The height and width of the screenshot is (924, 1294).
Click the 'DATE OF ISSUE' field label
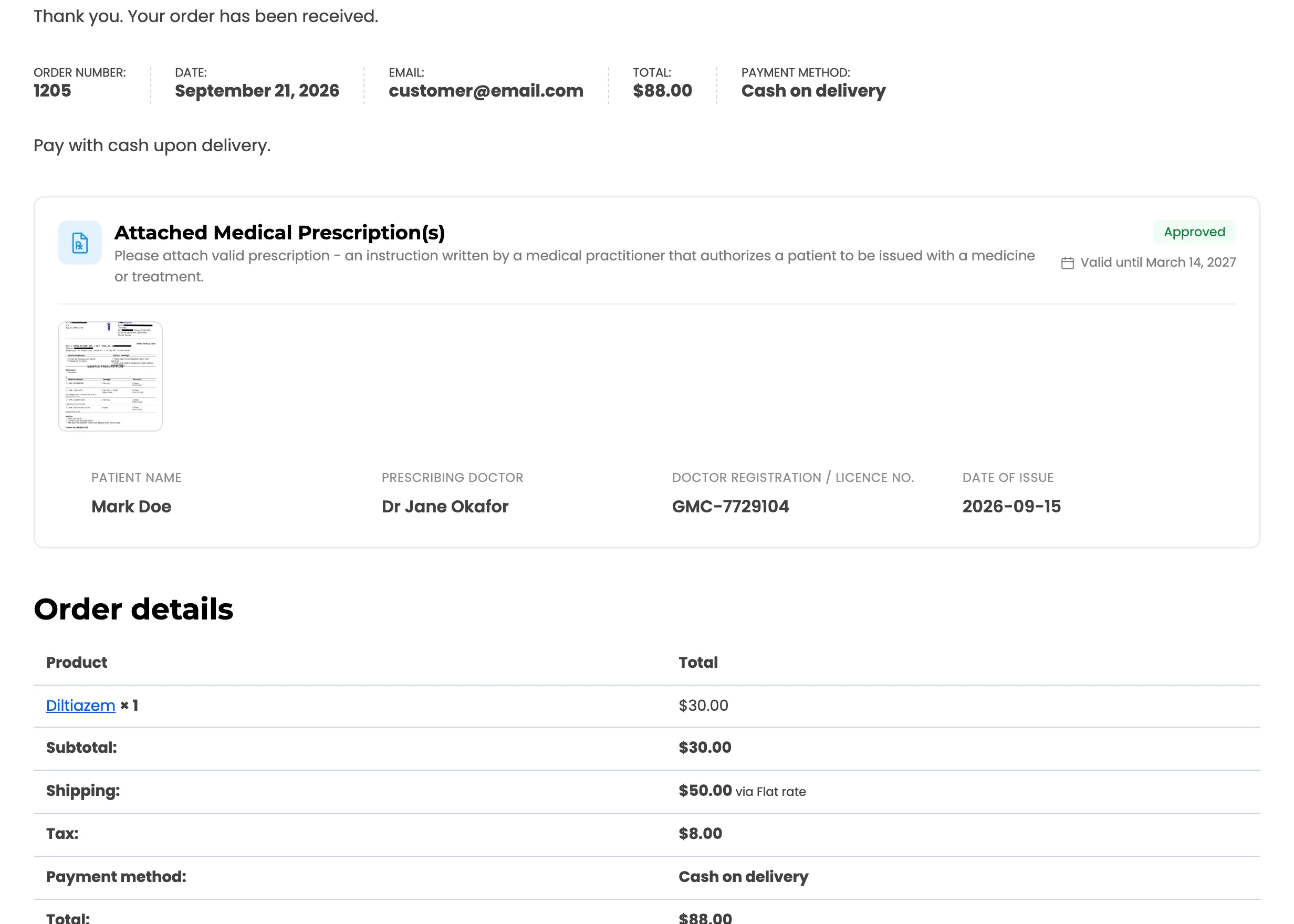click(x=1008, y=478)
